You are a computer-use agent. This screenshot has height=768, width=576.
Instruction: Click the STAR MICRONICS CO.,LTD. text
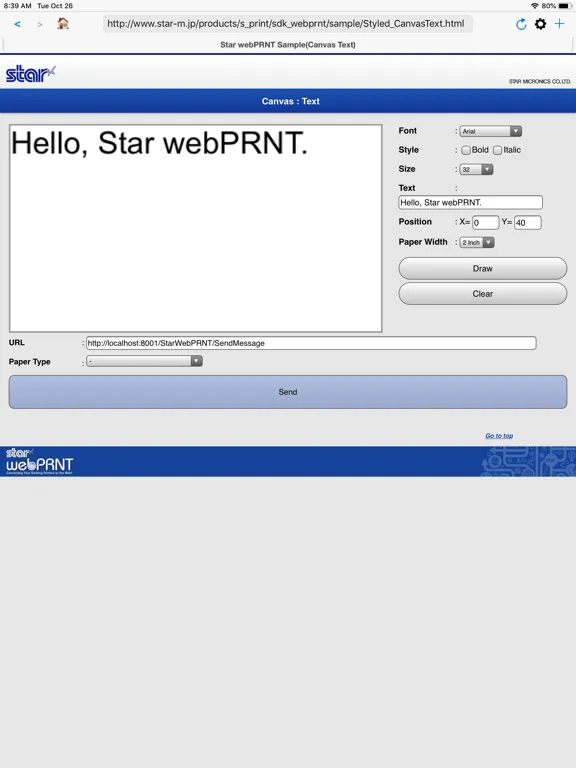(539, 81)
